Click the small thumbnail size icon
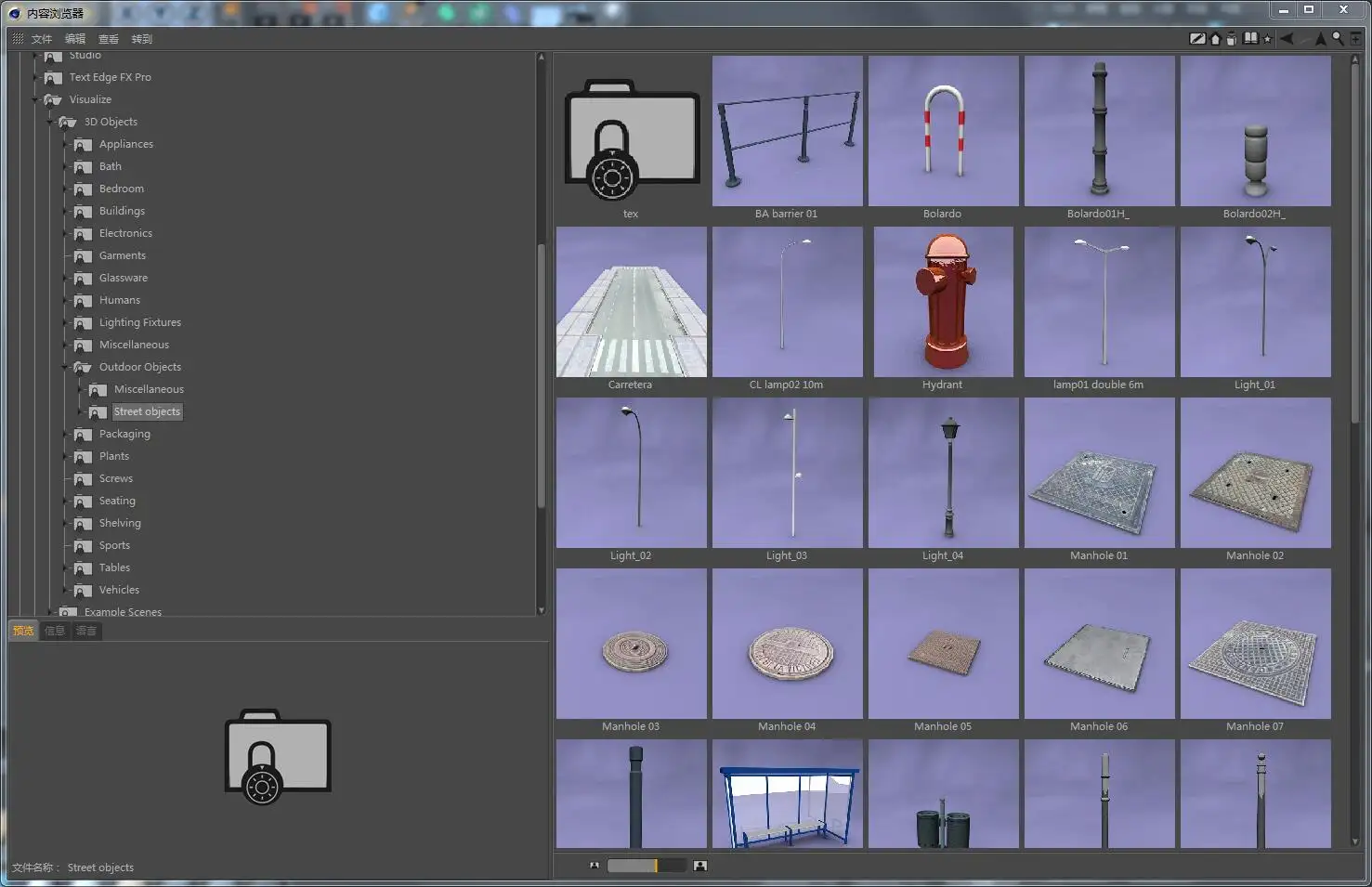Image resolution: width=1372 pixels, height=887 pixels. pos(595,866)
